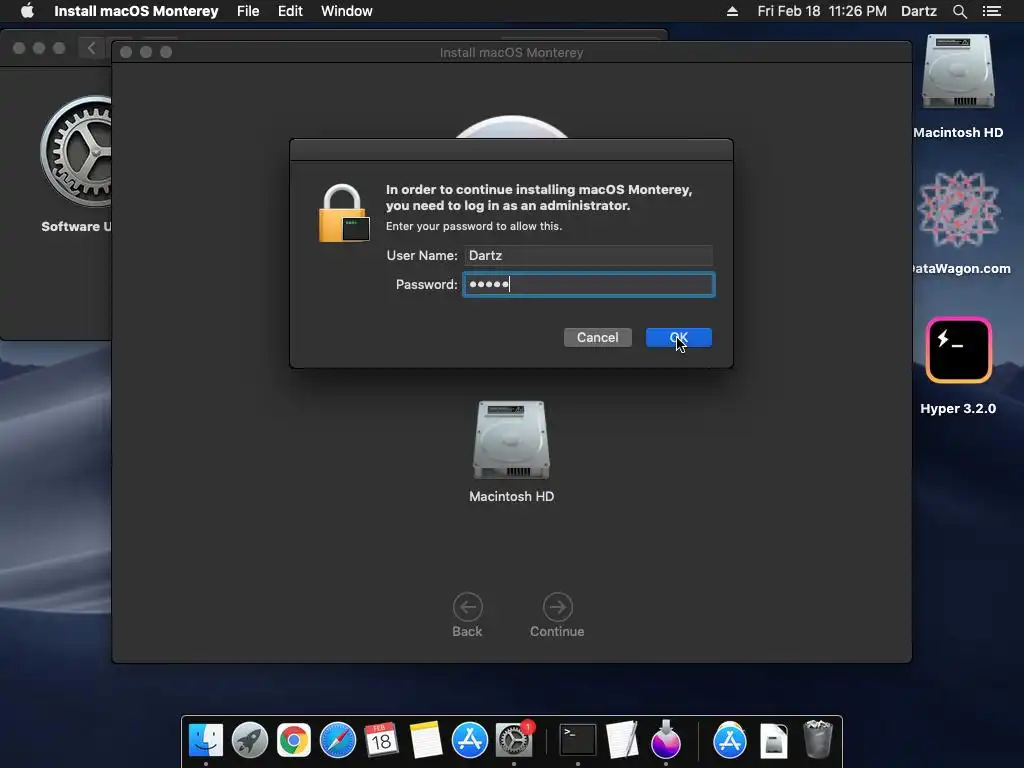Click the eject icon in the menu bar
The height and width of the screenshot is (768, 1024).
[732, 11]
